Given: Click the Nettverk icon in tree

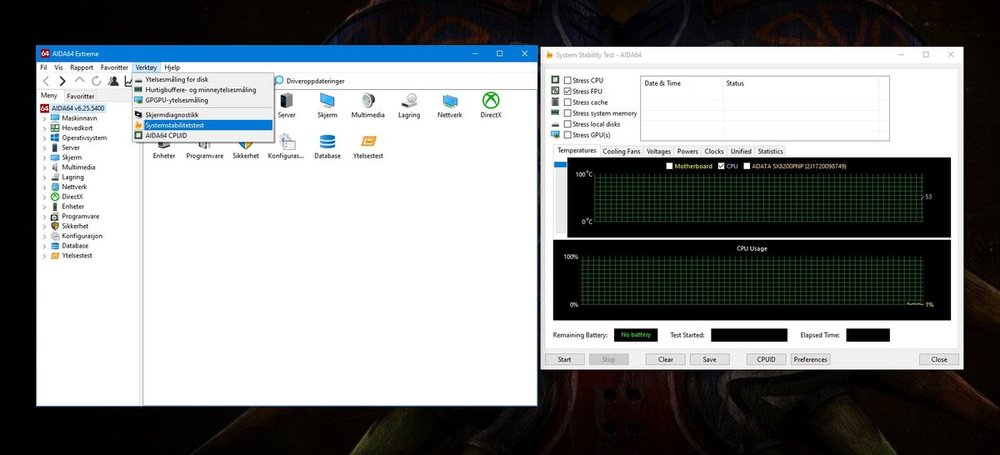Looking at the screenshot, I should click(55, 187).
